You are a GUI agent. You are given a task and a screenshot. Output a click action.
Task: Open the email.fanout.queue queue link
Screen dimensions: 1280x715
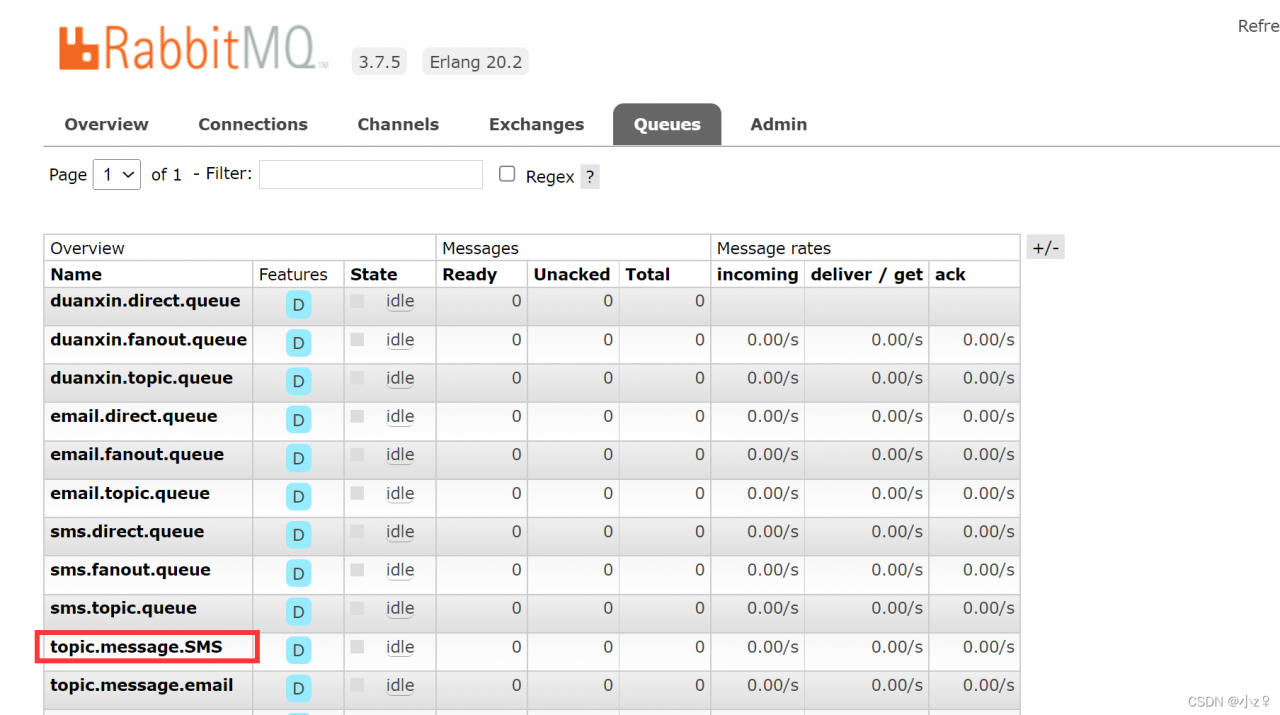137,454
